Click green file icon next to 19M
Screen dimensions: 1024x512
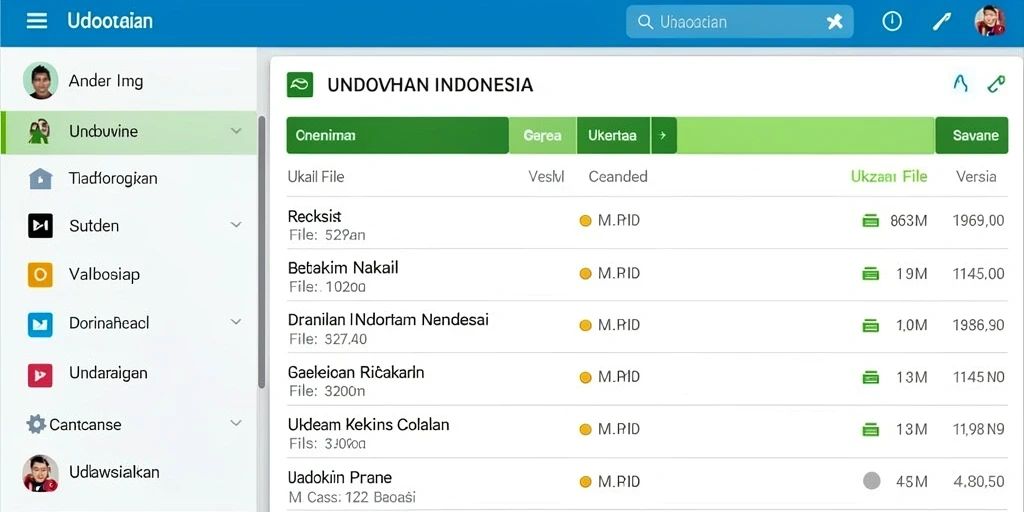(871, 274)
